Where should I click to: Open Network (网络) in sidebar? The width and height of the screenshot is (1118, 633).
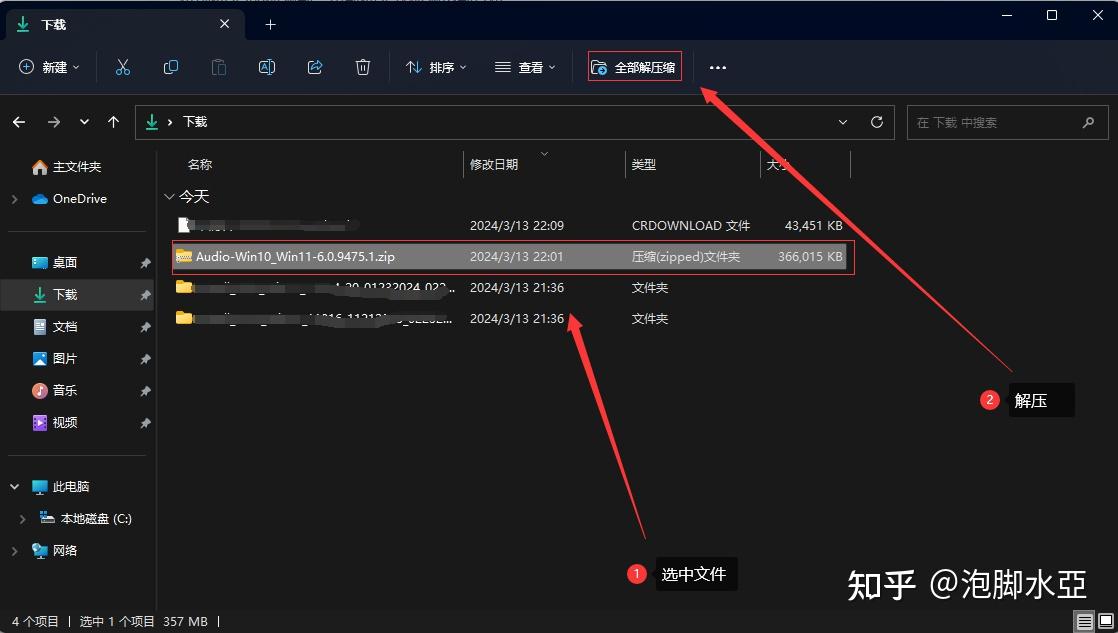pyautogui.click(x=55, y=551)
